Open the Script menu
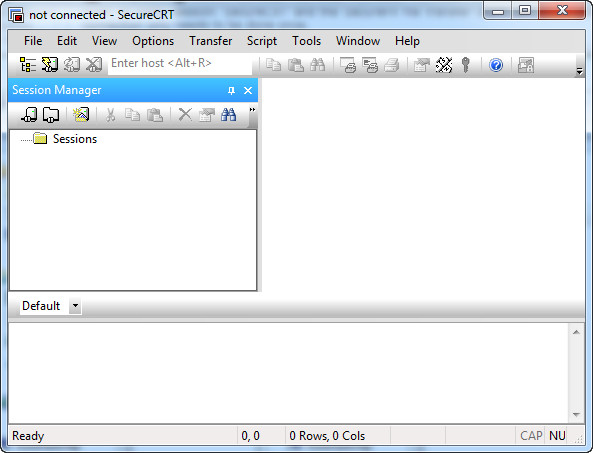The height and width of the screenshot is (453, 593). coord(262,41)
